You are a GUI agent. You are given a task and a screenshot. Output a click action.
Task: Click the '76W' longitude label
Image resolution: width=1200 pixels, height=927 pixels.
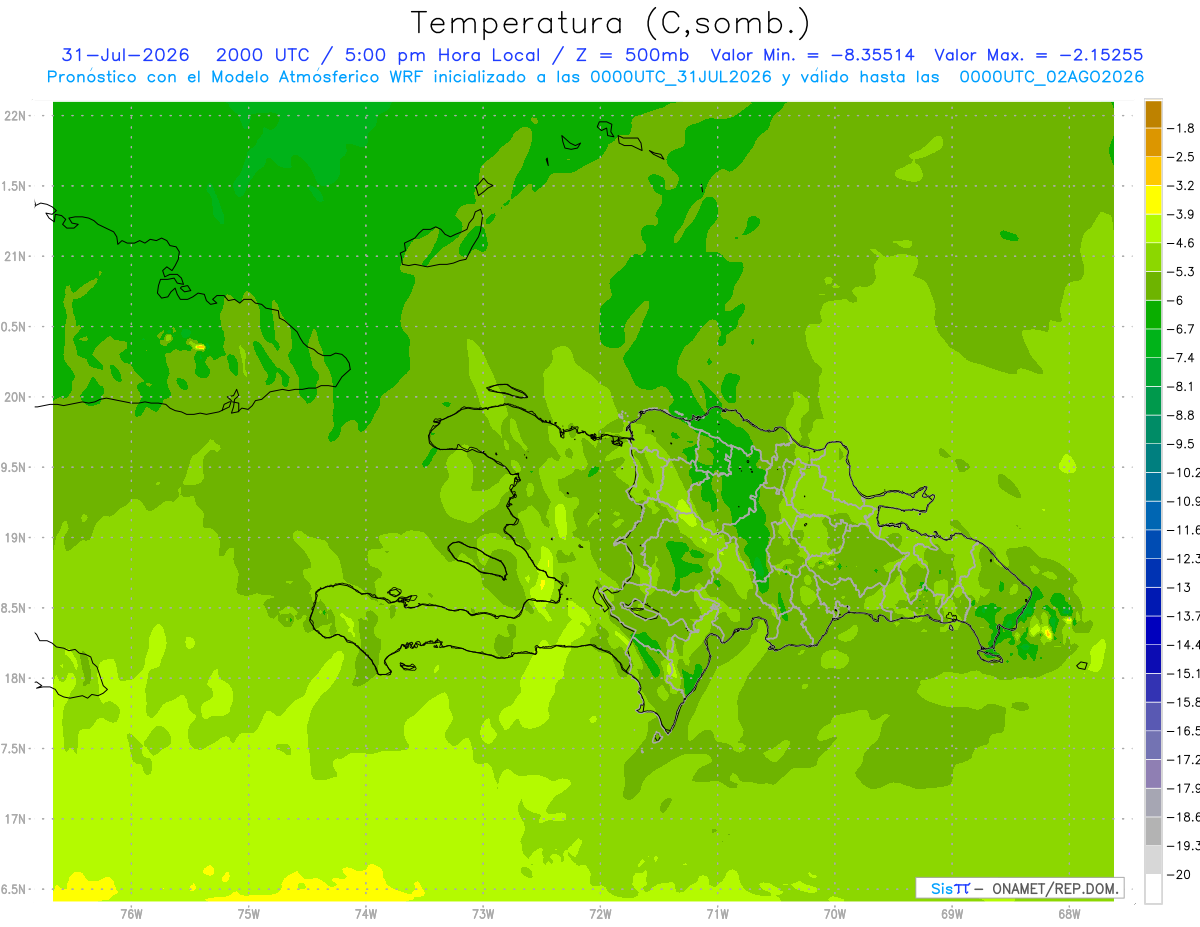click(131, 913)
